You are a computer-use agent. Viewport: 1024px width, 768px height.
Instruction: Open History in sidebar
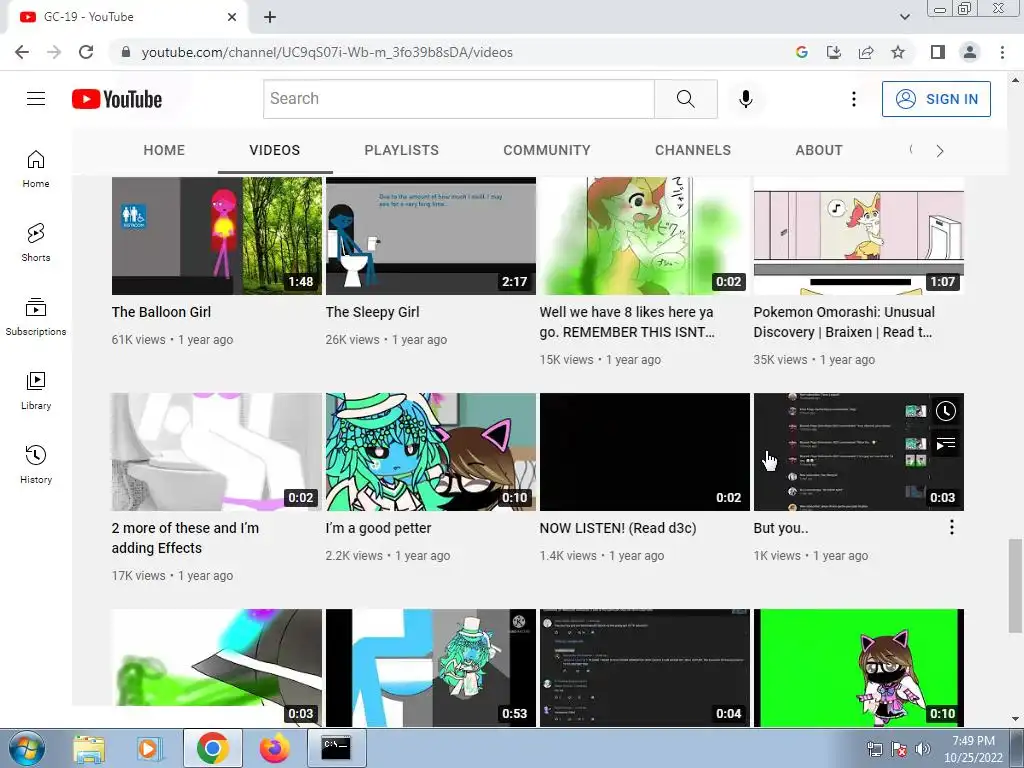(x=36, y=464)
